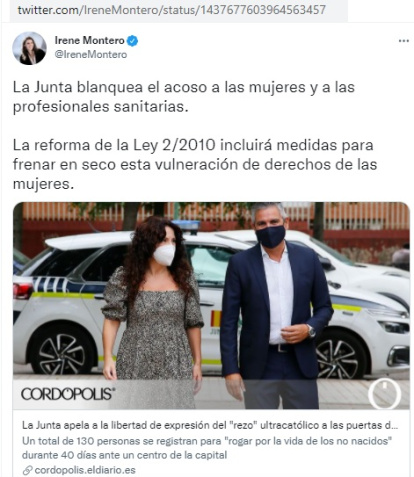Focus the twitter.com address bar
Viewport: 414px width, 477px height.
tap(179, 10)
